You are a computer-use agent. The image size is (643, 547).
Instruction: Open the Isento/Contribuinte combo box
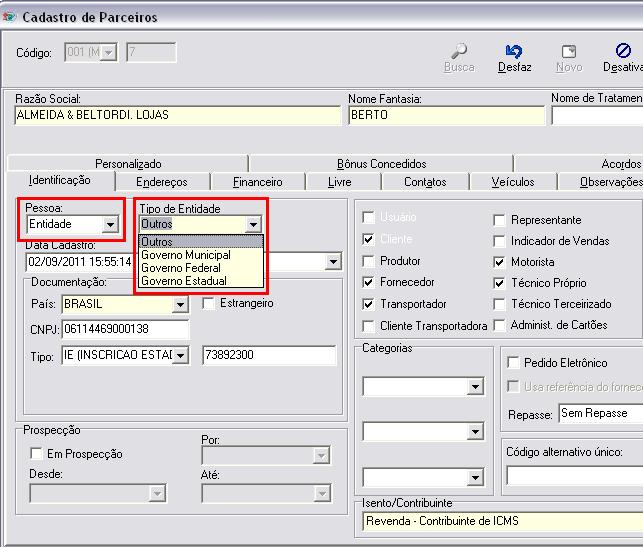click(502, 521)
